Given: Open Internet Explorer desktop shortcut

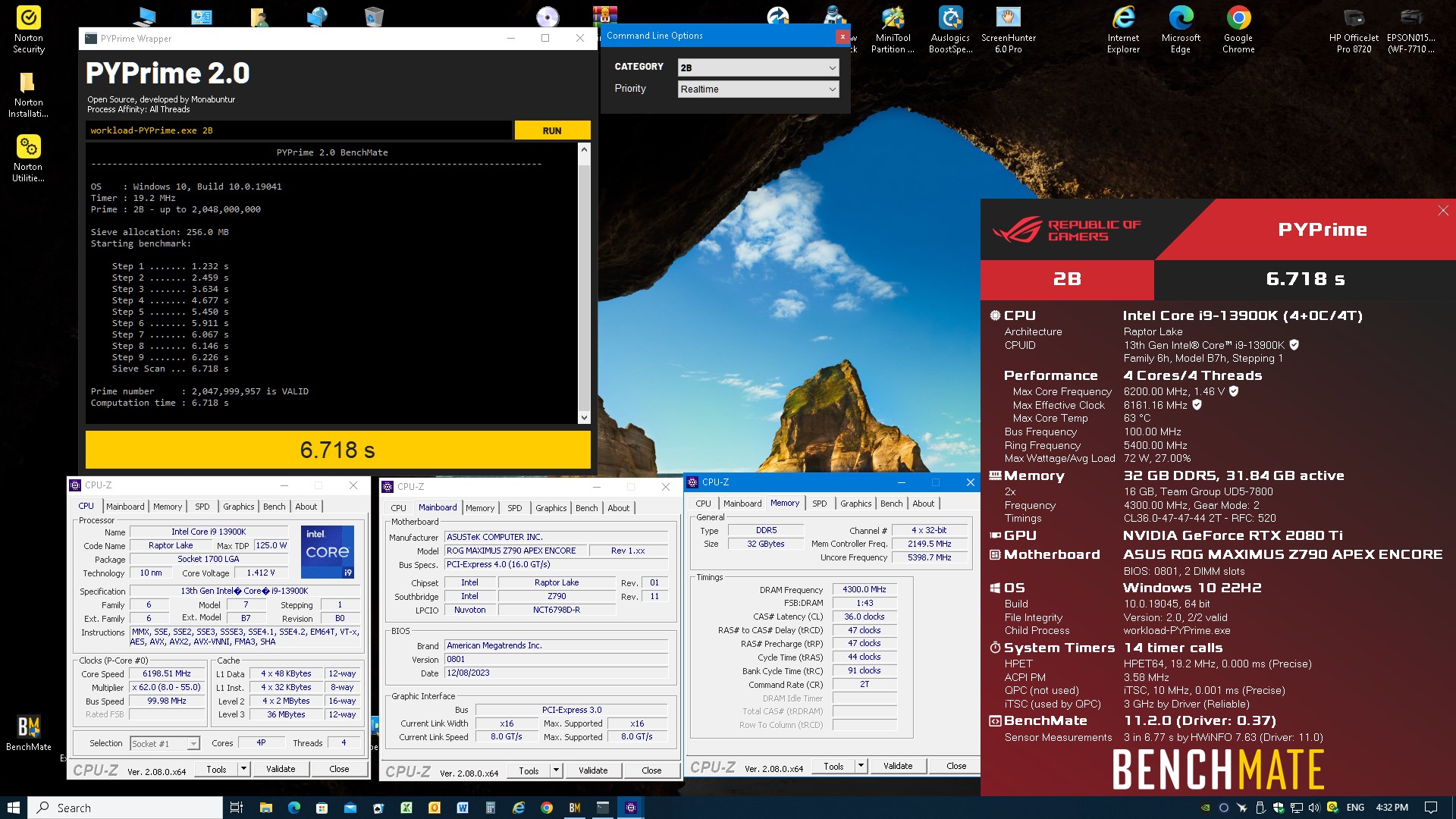Looking at the screenshot, I should [1123, 30].
